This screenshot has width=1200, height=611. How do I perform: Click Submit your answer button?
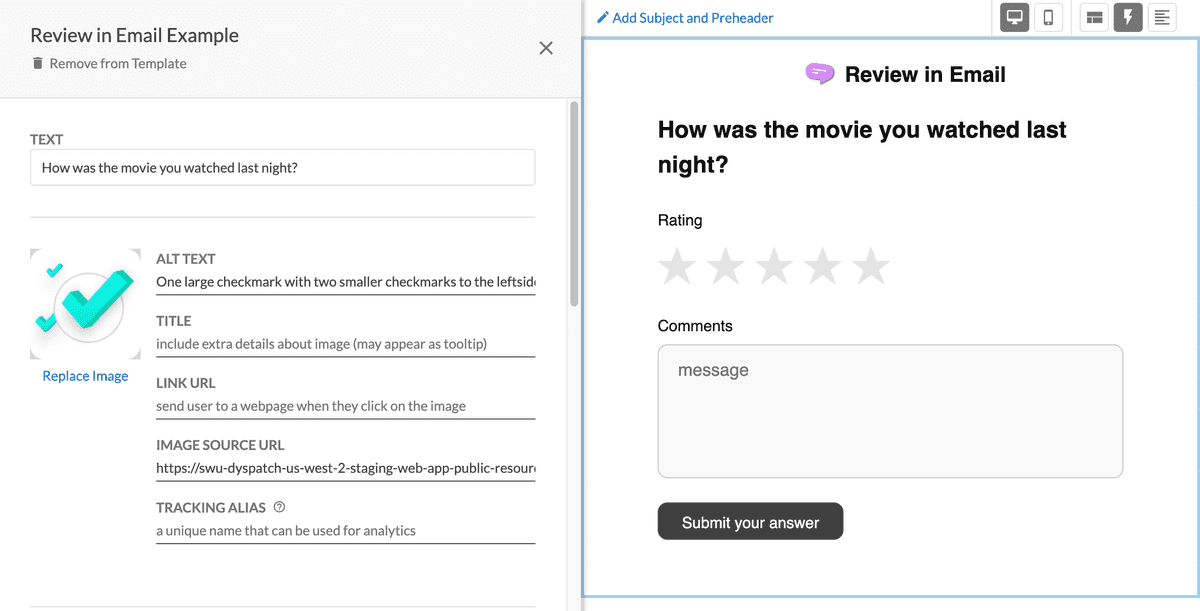click(x=750, y=522)
